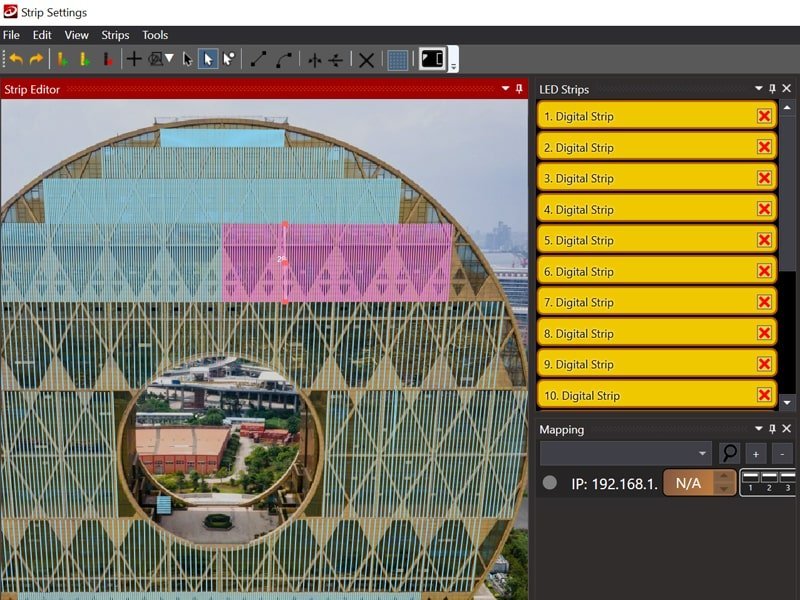This screenshot has height=600, width=800.
Task: Click the dark red strip icon in toolbar
Action: coord(108,60)
